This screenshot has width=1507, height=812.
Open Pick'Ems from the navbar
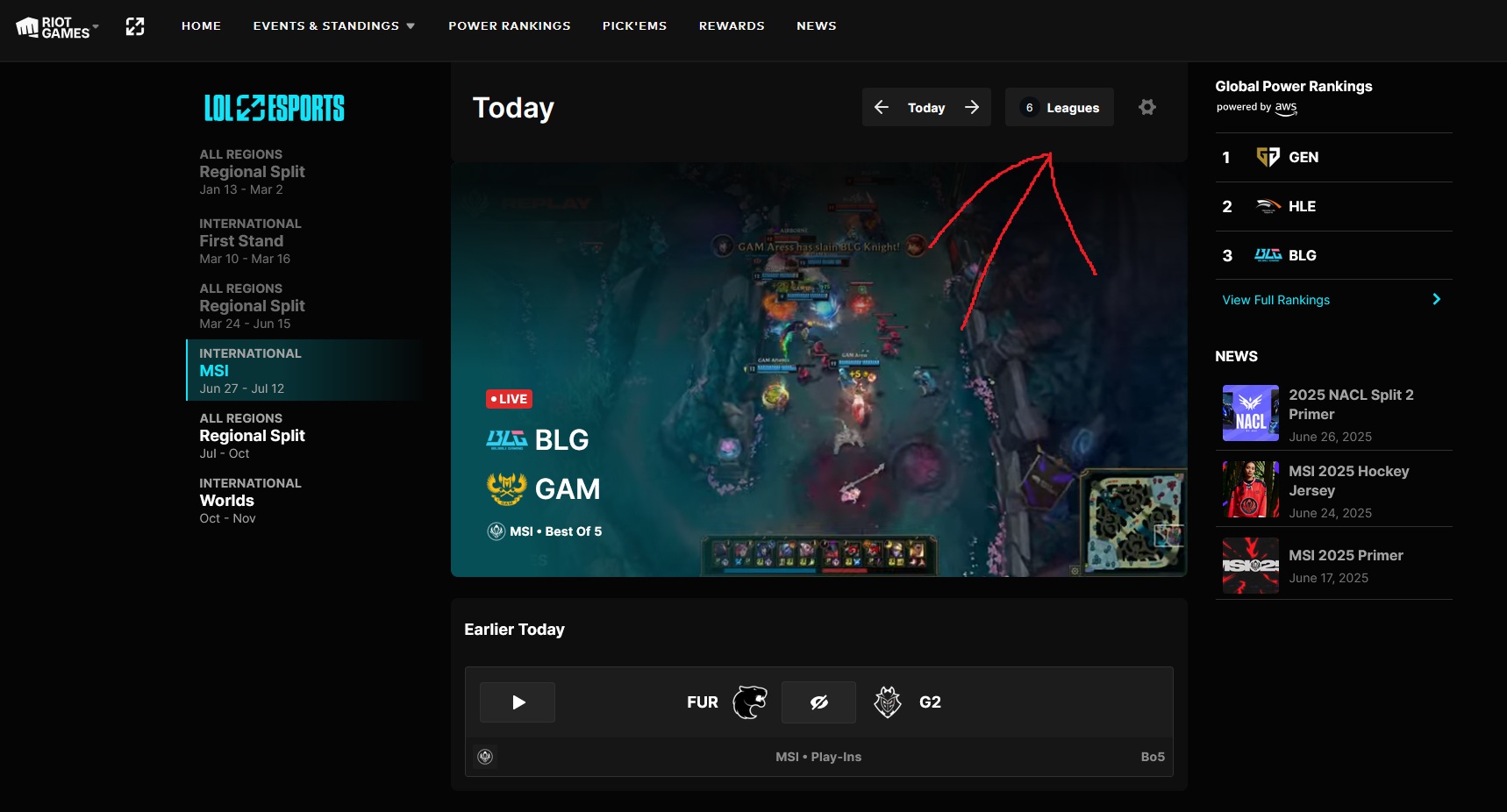pyautogui.click(x=634, y=26)
